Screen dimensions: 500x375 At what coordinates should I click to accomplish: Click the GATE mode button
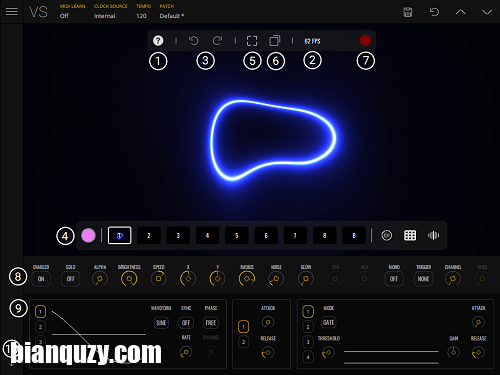click(328, 322)
